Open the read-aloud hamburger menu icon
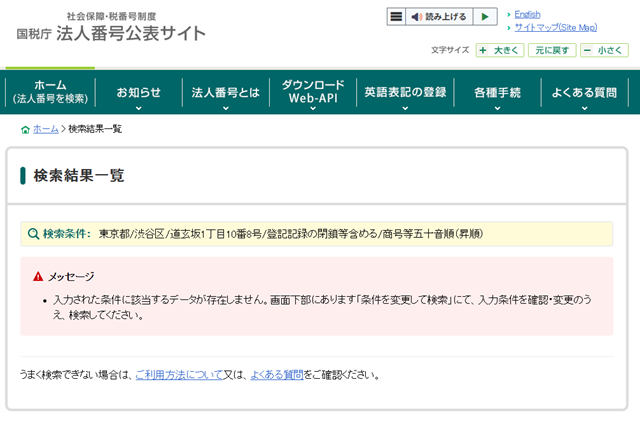Viewport: 640px width, 422px height. pyautogui.click(x=397, y=17)
